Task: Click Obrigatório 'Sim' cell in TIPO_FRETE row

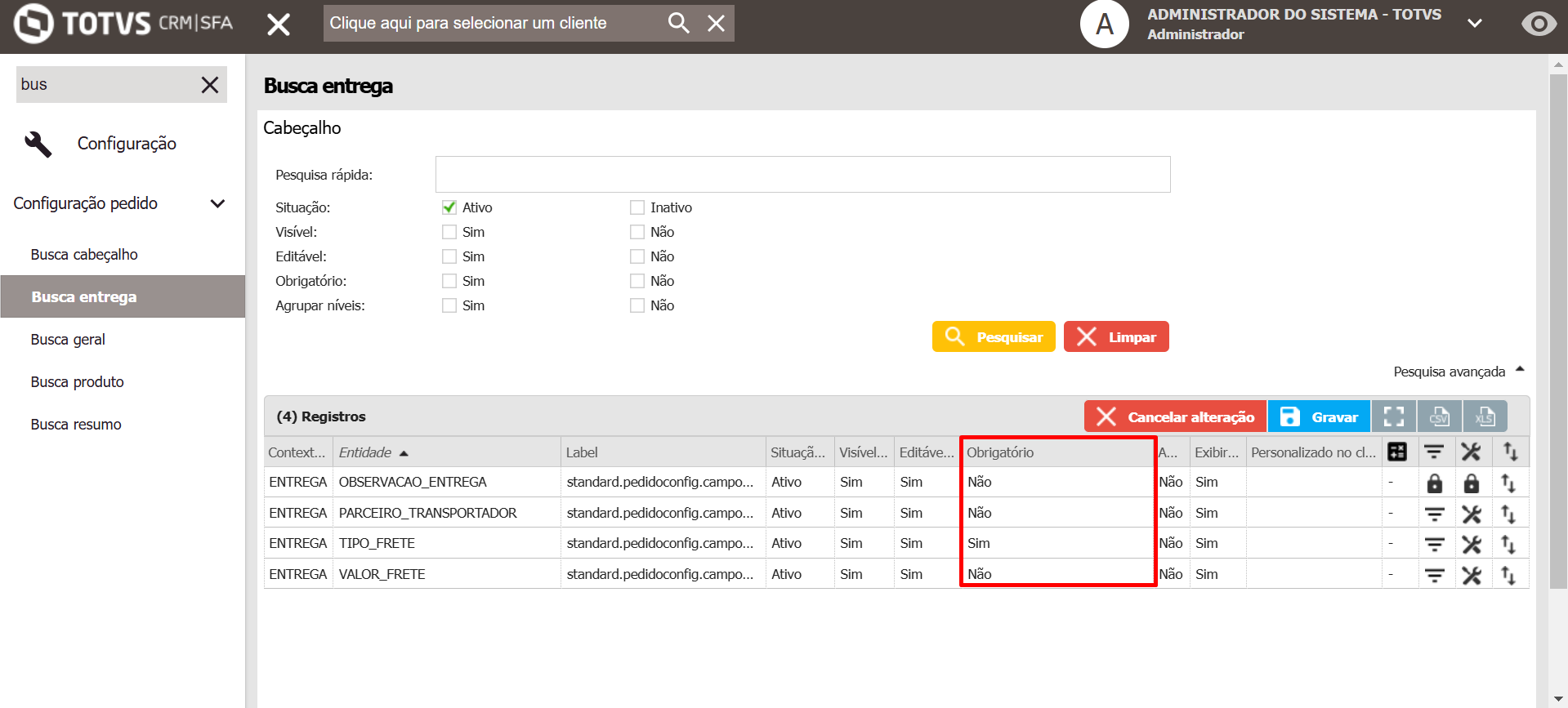Action: click(1057, 543)
